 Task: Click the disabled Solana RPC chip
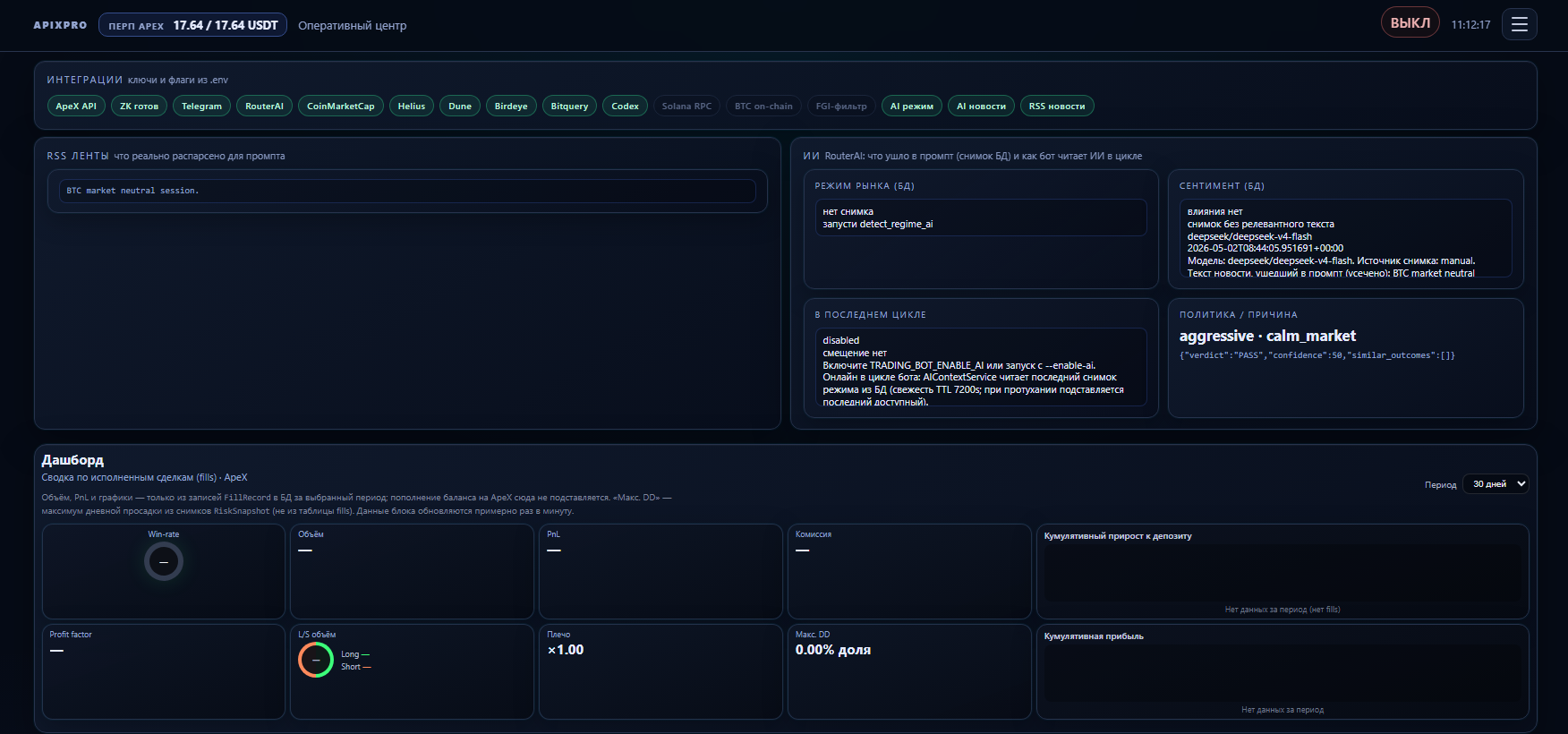(686, 106)
